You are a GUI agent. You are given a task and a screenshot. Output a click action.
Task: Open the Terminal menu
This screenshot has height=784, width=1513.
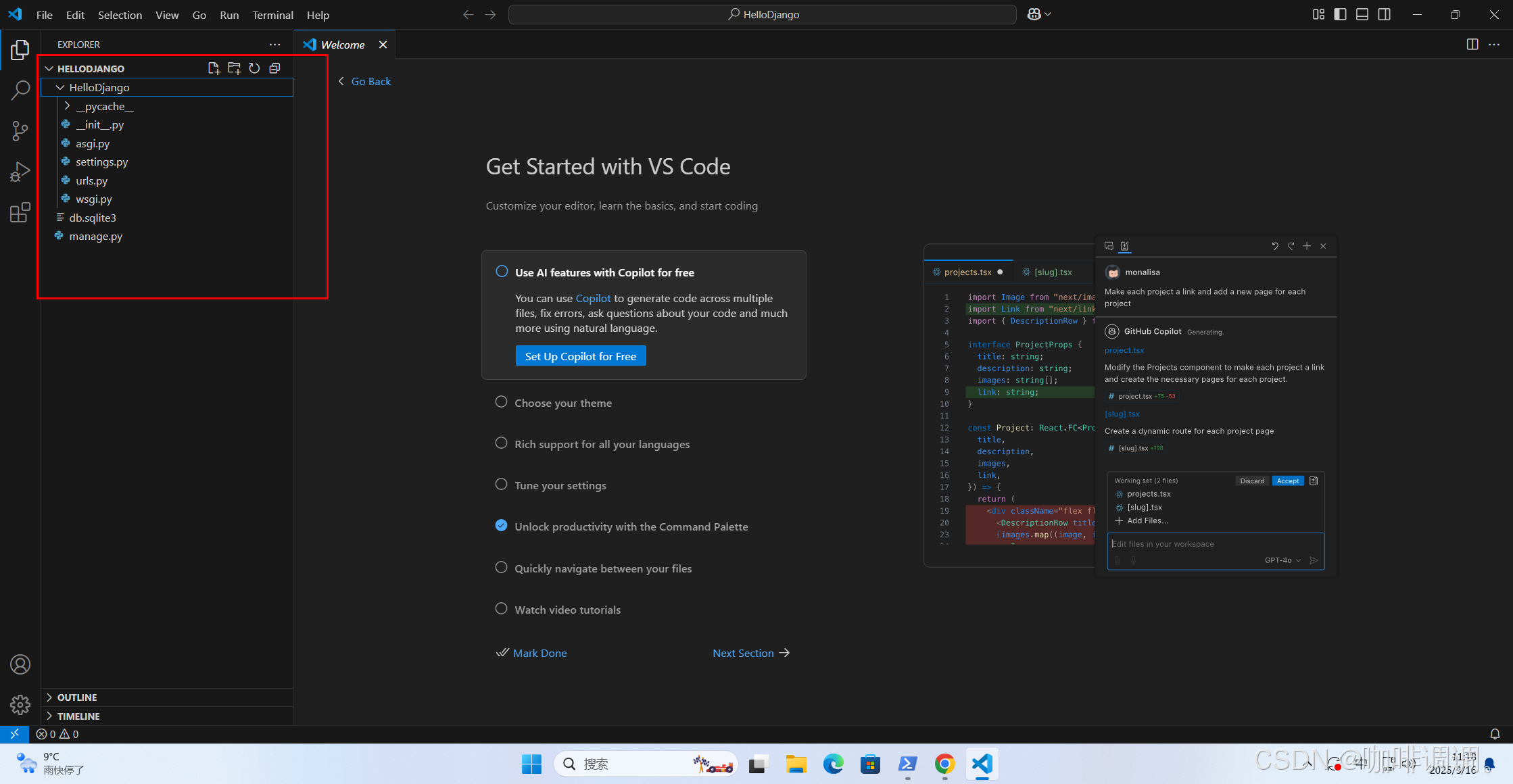(272, 15)
